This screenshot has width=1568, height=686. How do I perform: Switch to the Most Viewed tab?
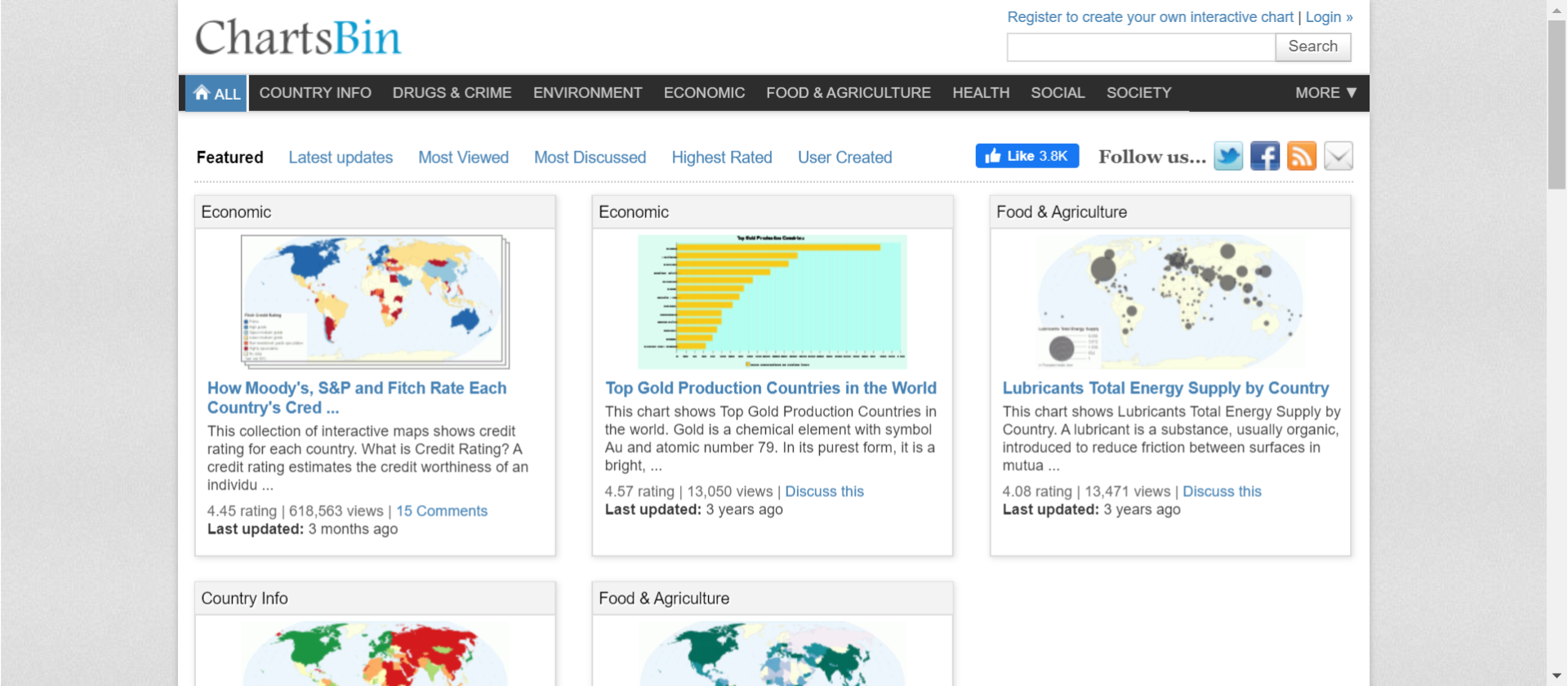463,158
